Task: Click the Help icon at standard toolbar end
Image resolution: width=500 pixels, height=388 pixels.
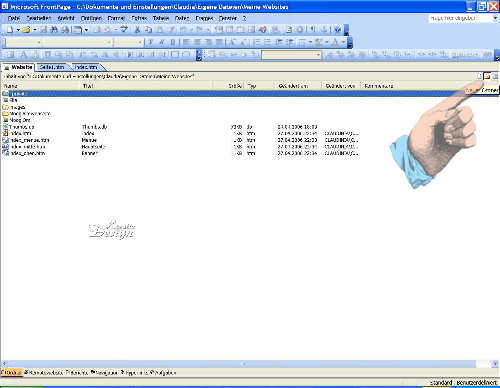Action: (337, 30)
